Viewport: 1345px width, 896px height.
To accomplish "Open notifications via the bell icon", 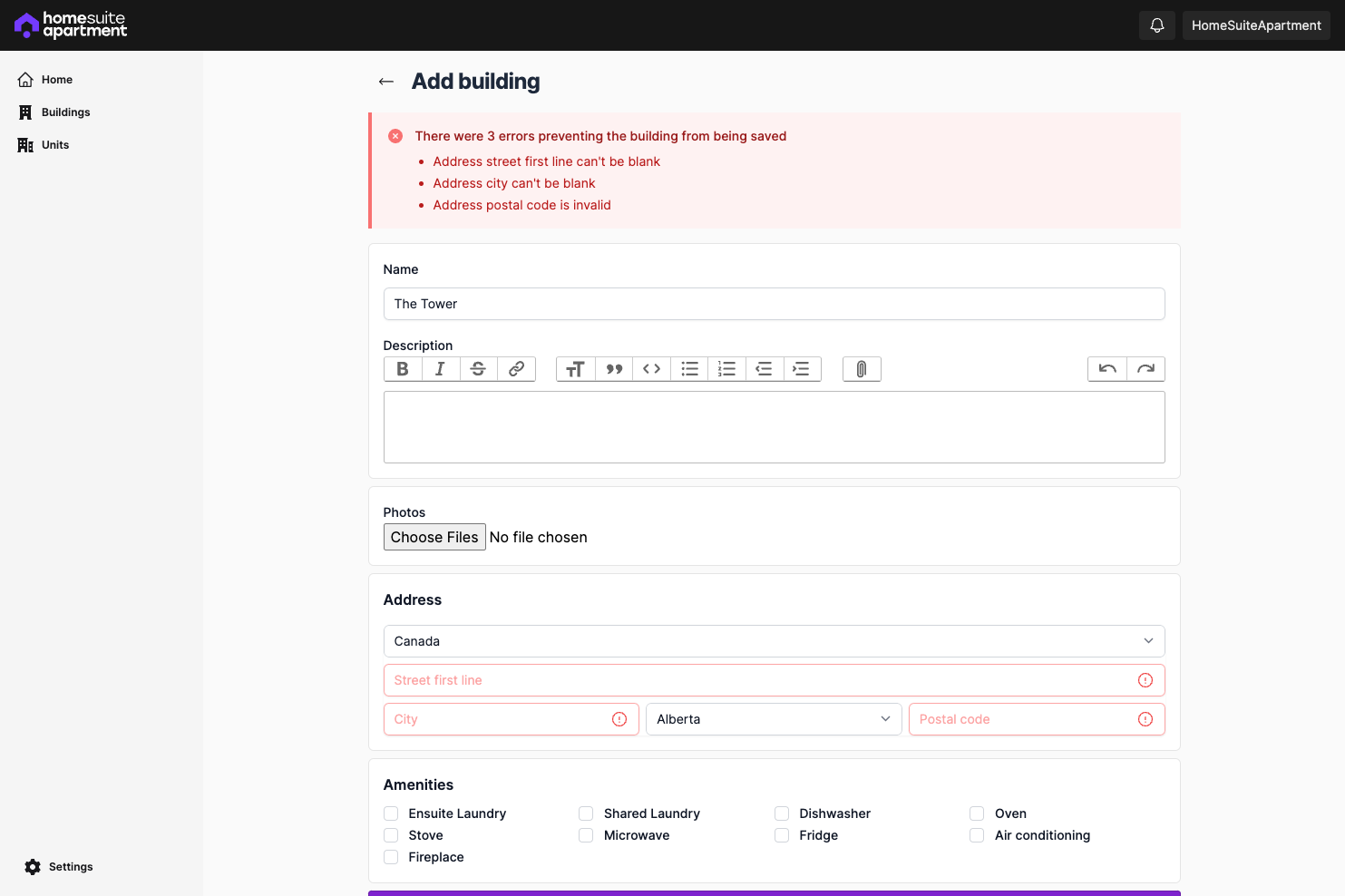I will pos(1156,24).
